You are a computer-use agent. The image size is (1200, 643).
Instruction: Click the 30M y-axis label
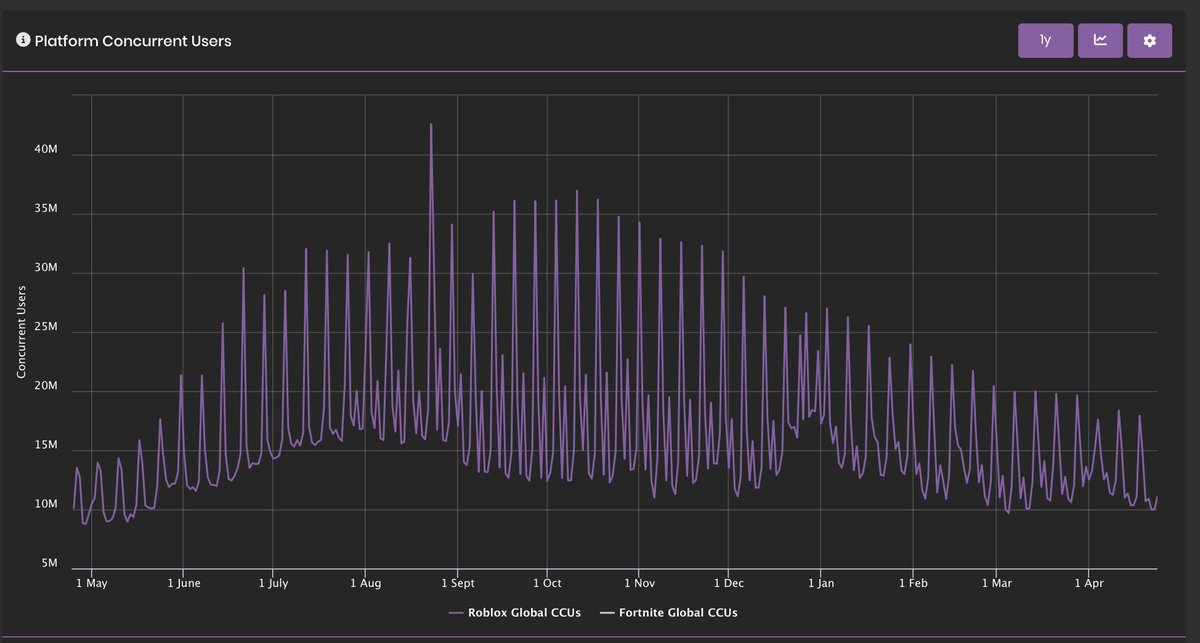[x=47, y=269]
